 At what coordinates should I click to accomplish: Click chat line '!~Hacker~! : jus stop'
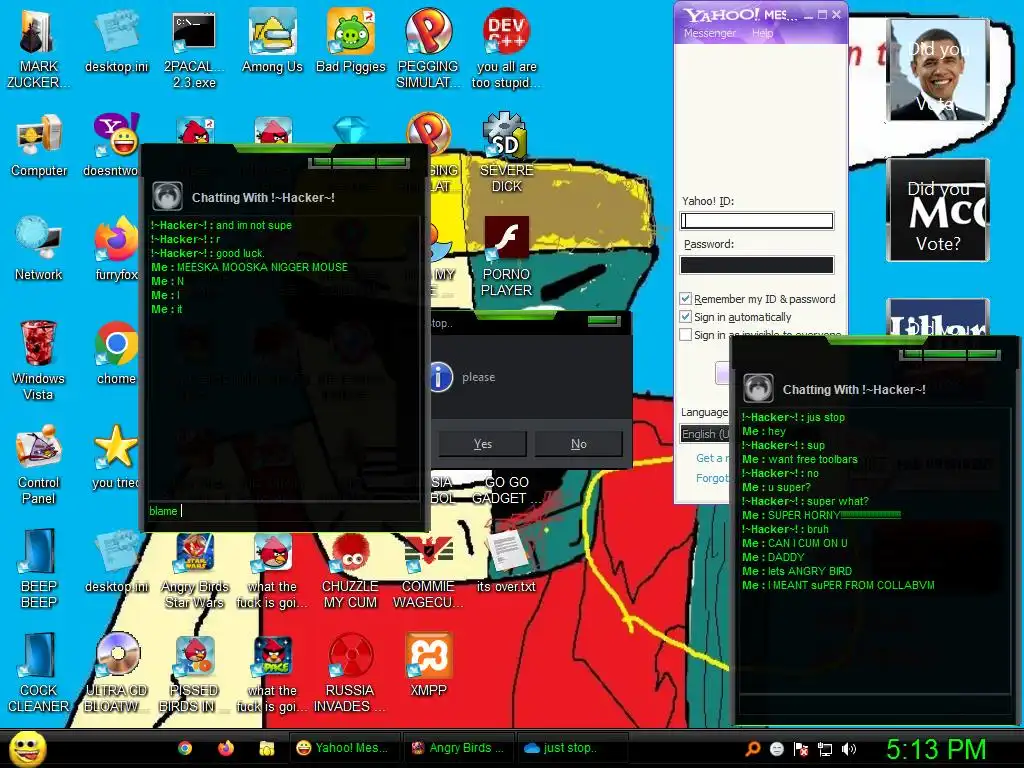point(793,417)
